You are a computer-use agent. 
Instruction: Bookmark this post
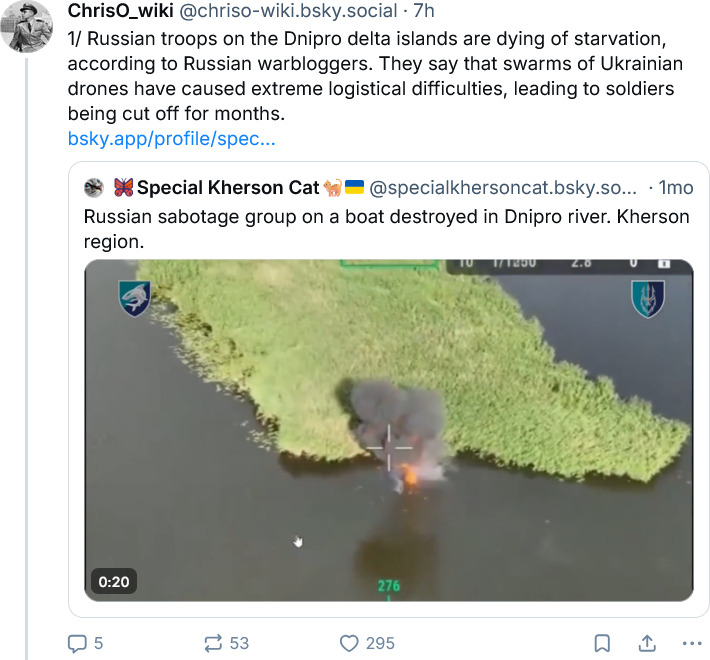602,643
